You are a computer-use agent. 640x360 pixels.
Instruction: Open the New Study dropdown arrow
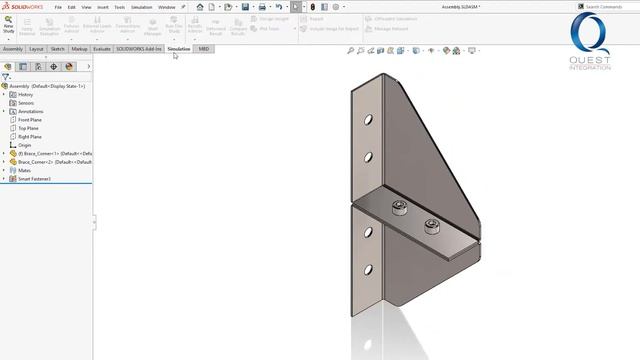8,39
